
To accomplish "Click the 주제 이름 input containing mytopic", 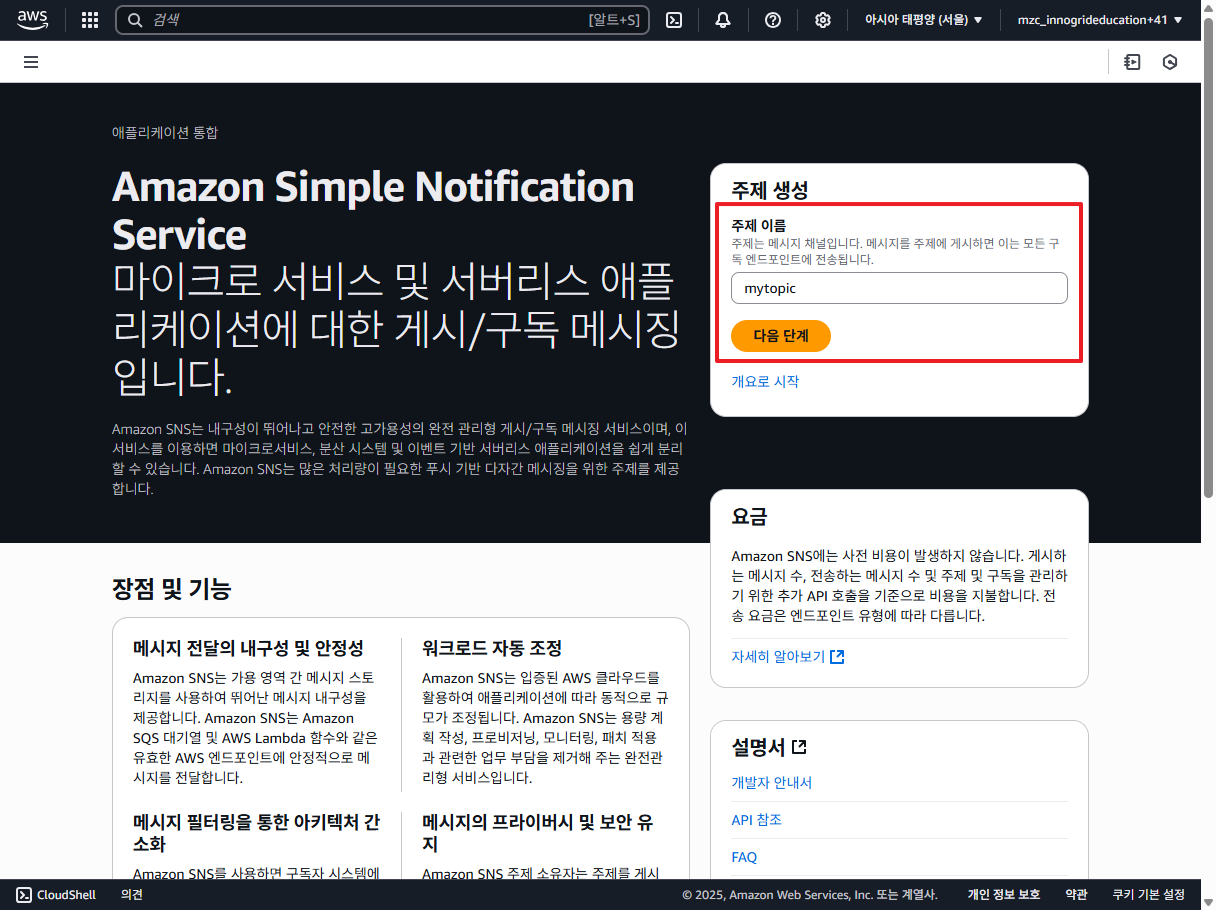I will pos(899,288).
